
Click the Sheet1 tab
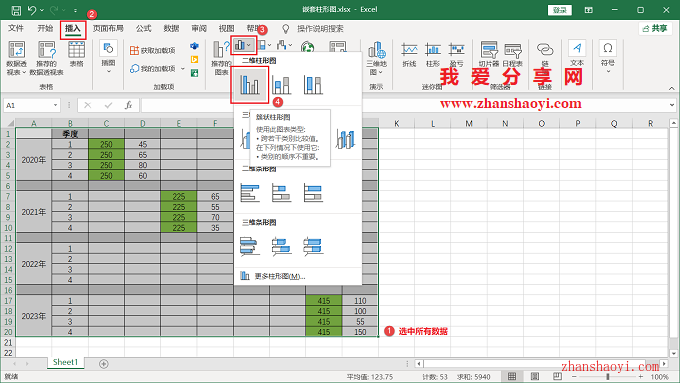tap(65, 362)
